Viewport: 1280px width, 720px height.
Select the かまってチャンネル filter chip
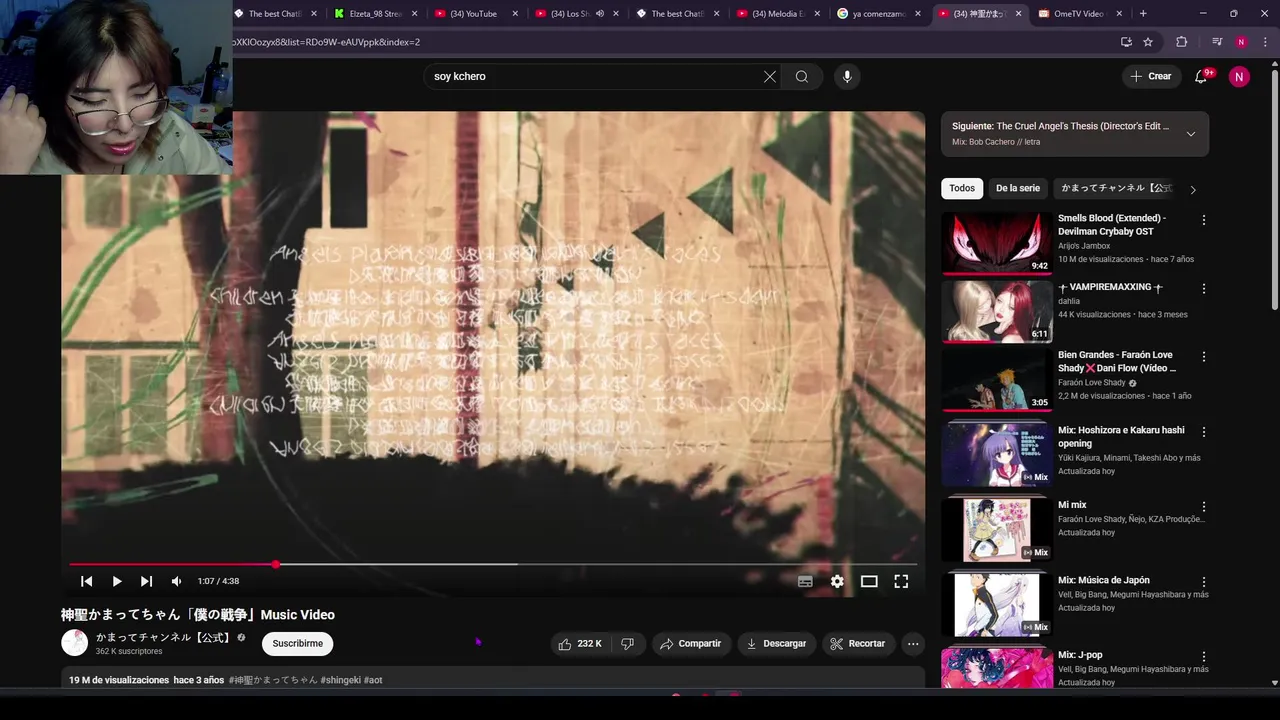point(1116,188)
